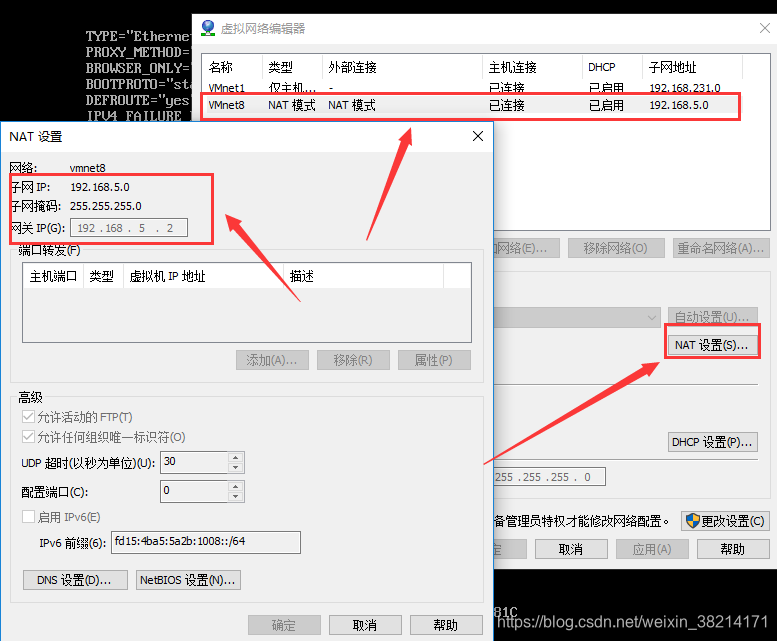
Task: Open NetBIOS 设置(N)... button
Action: [x=188, y=580]
